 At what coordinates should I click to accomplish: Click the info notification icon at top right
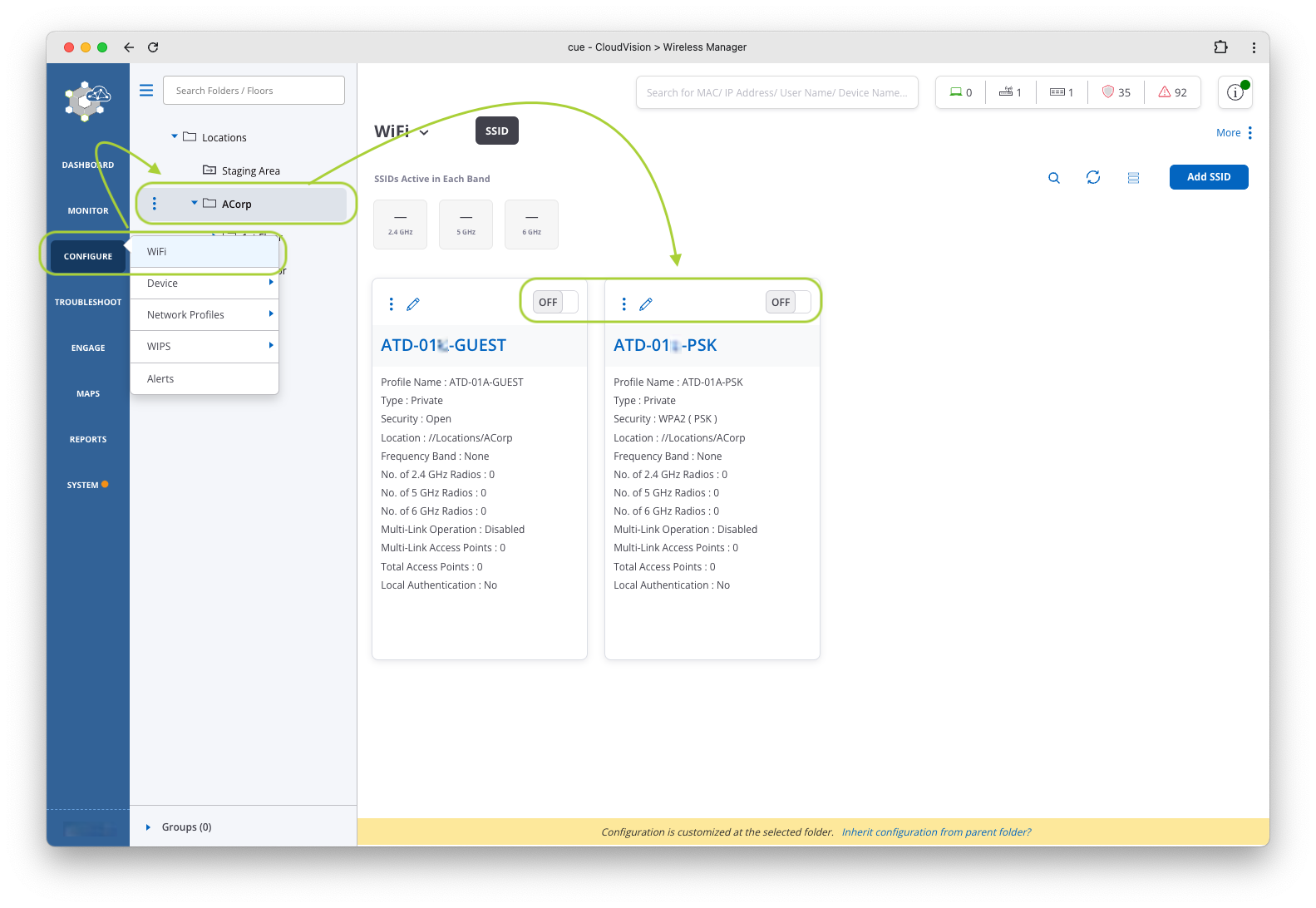point(1235,92)
